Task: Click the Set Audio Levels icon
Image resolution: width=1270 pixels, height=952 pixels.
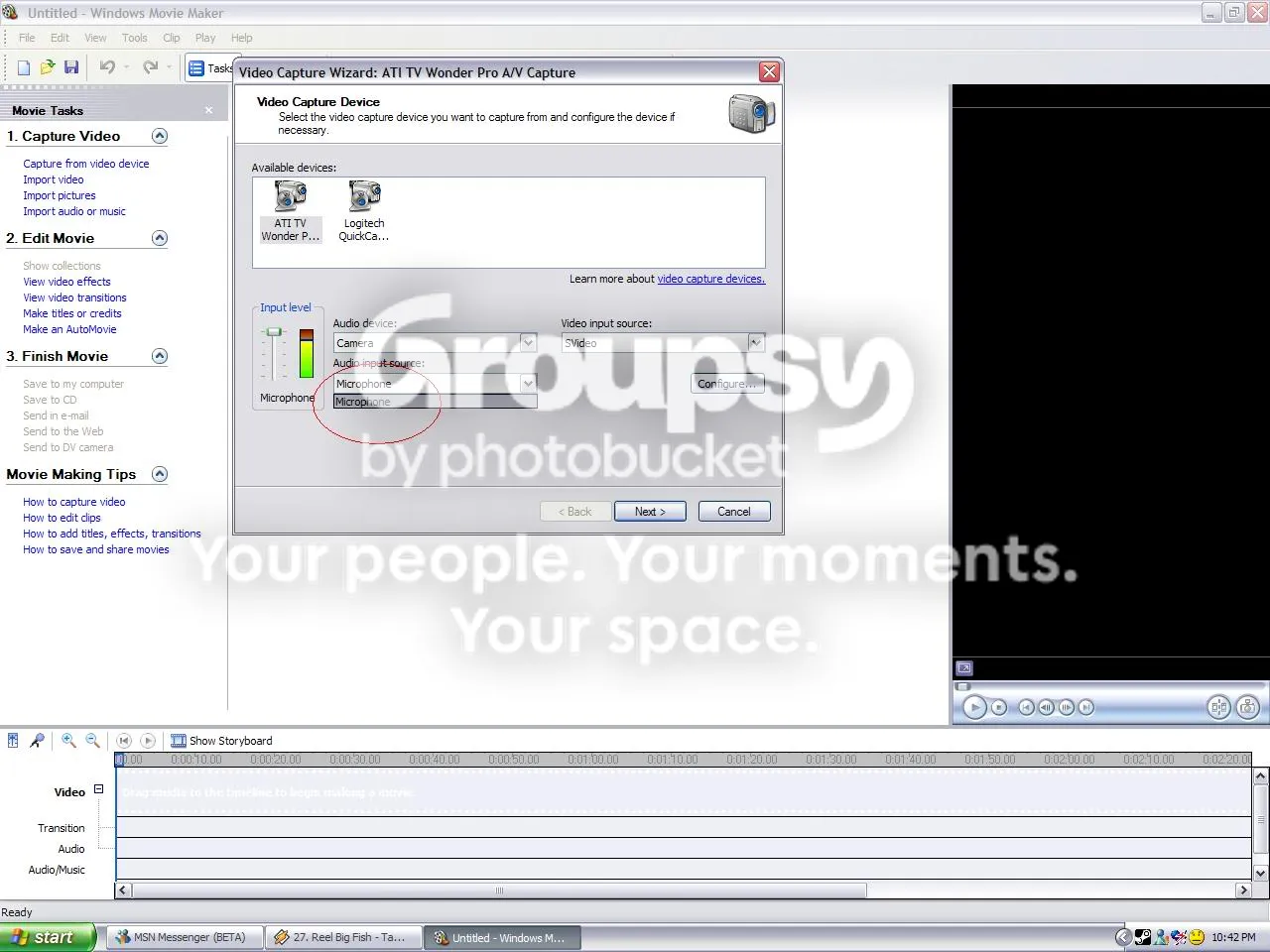Action: (13, 740)
